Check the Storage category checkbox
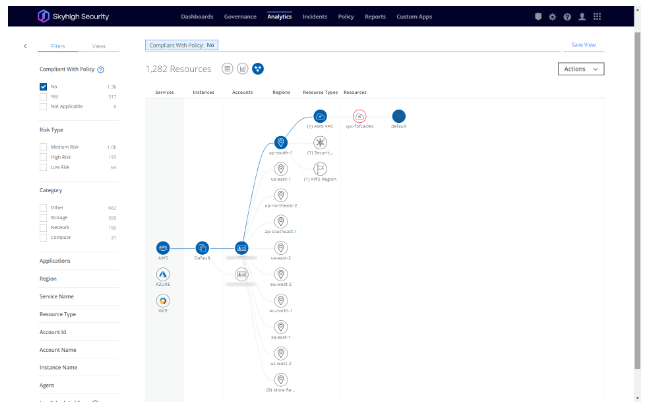Image resolution: width=647 pixels, height=414 pixels. point(43,218)
